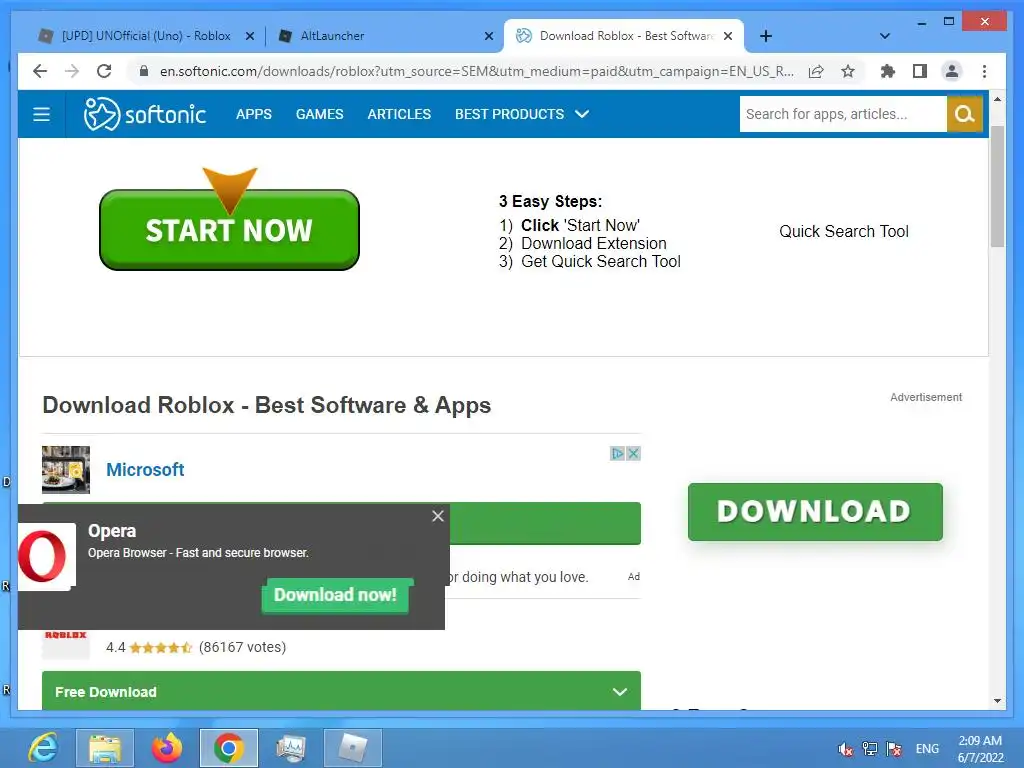Click the padlock site info icon
The height and width of the screenshot is (768, 1024).
pyautogui.click(x=144, y=71)
